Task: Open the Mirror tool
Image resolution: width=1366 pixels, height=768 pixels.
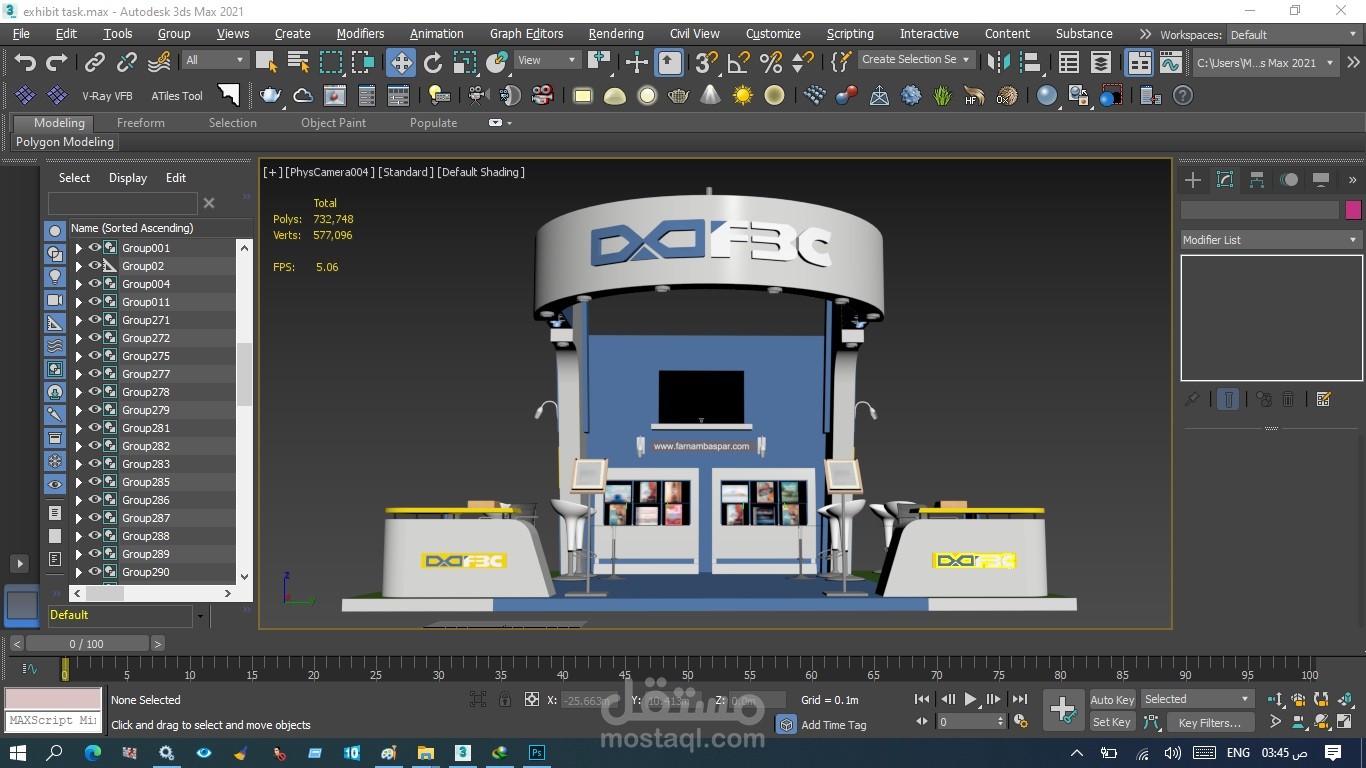Action: pos(998,63)
